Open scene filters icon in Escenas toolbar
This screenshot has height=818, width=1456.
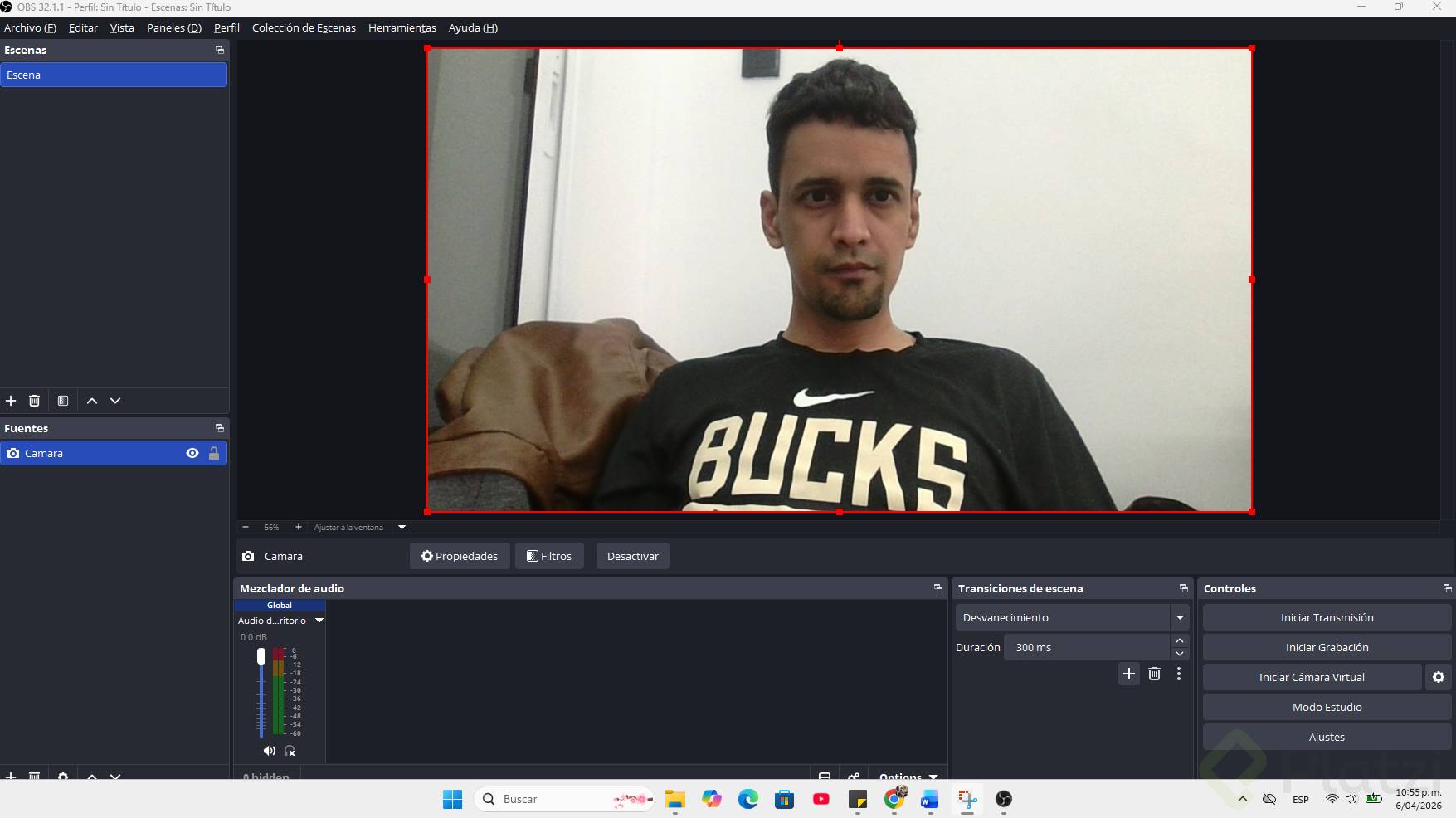tap(63, 401)
